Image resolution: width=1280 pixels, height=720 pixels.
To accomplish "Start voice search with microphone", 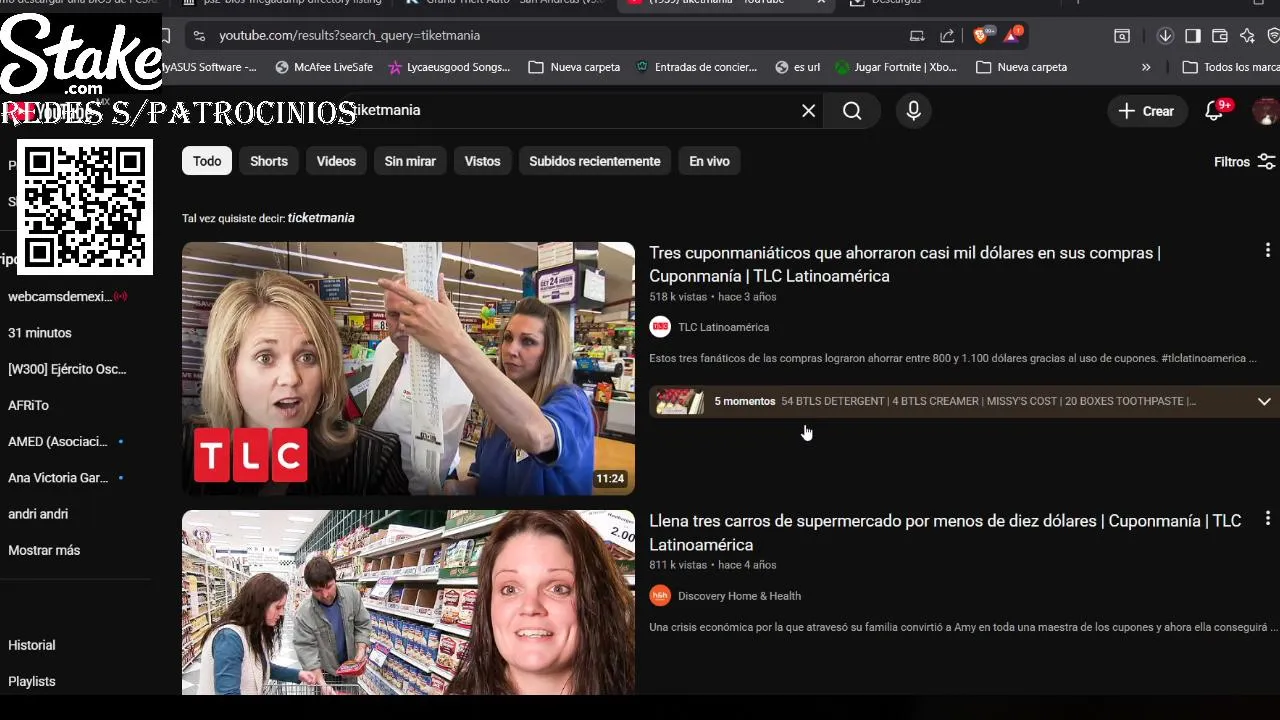I will click(913, 111).
